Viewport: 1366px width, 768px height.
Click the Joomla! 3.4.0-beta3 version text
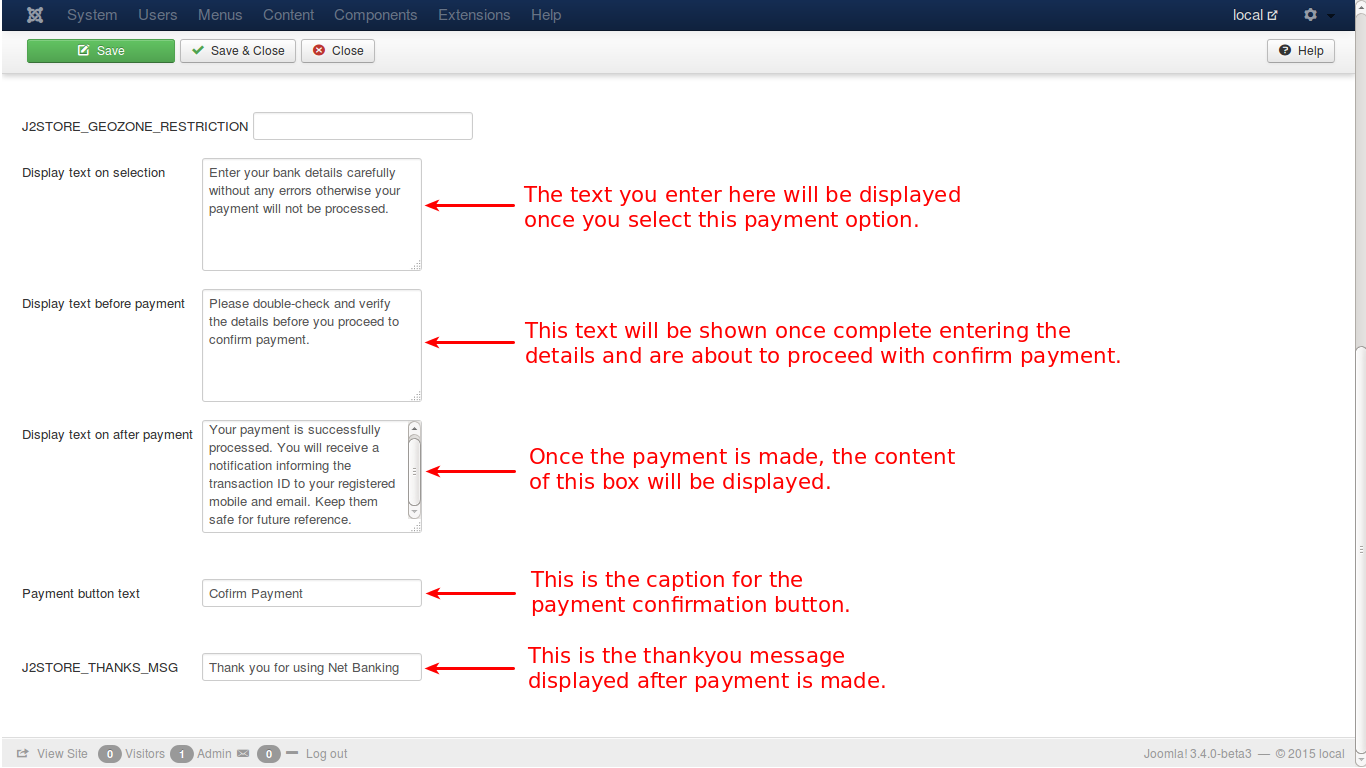pyautogui.click(x=1198, y=754)
